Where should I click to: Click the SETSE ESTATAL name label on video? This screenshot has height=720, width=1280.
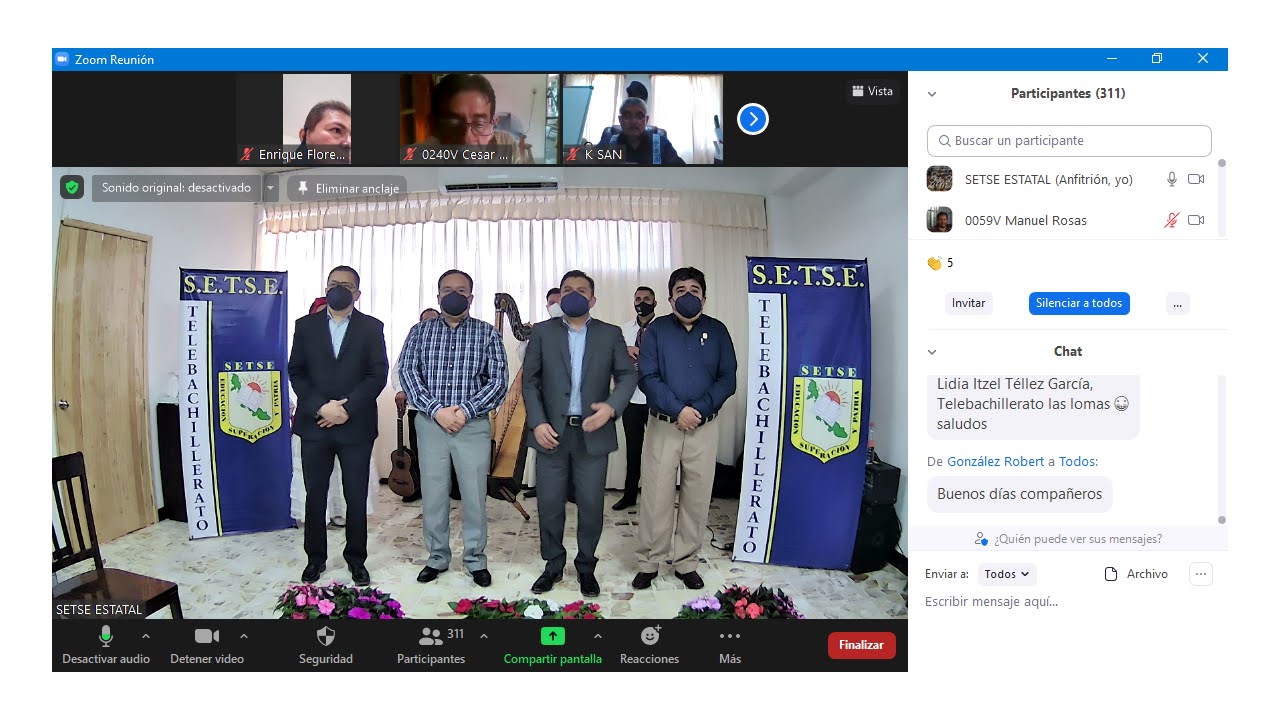point(99,610)
